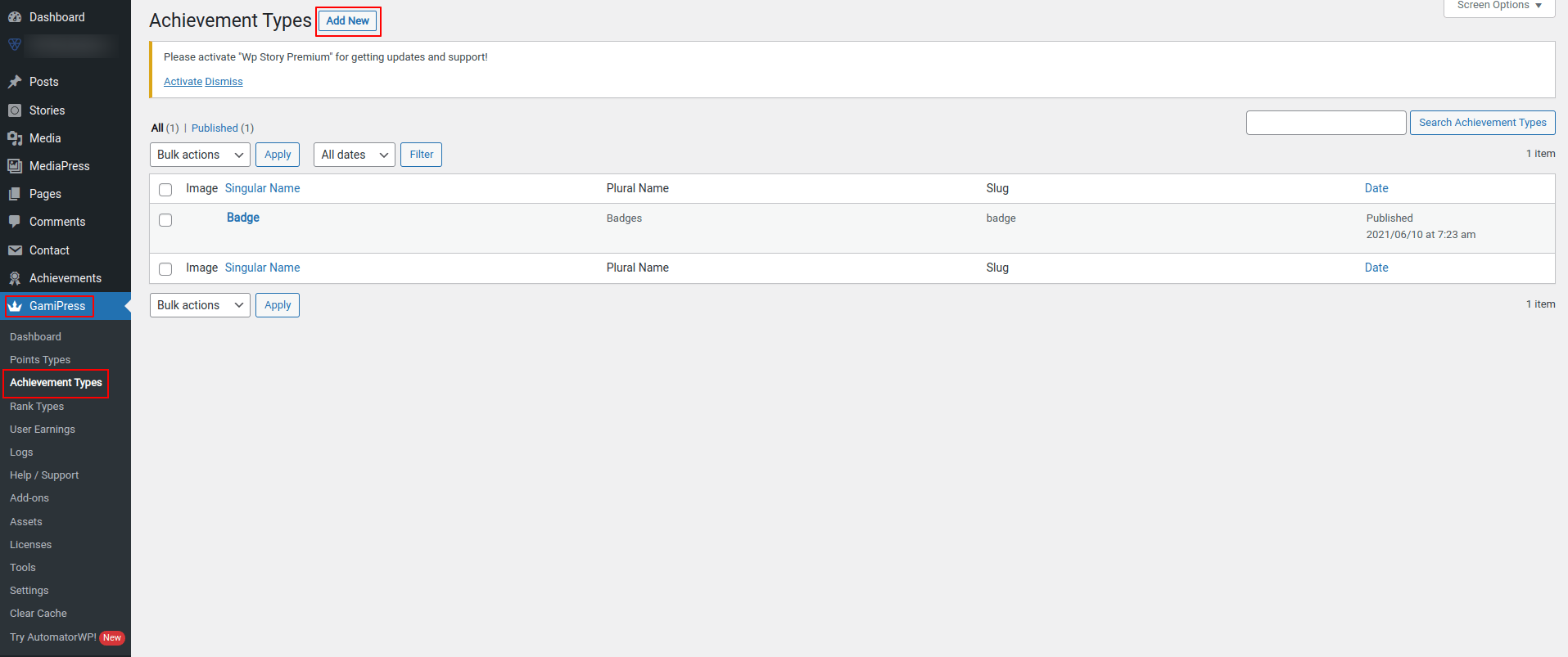Toggle the select-all checkbox in table header
This screenshot has height=657, width=1568.
(x=165, y=189)
